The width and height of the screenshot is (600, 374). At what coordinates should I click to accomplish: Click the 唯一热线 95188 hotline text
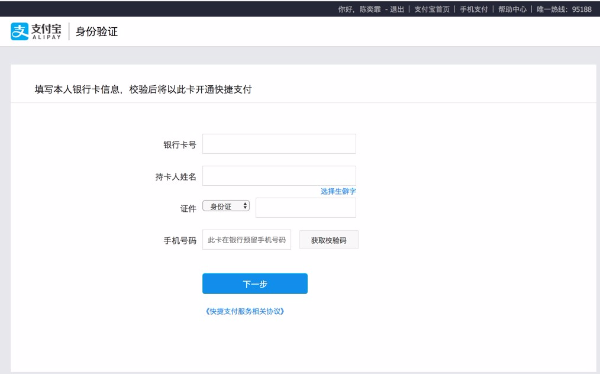pyautogui.click(x=564, y=9)
